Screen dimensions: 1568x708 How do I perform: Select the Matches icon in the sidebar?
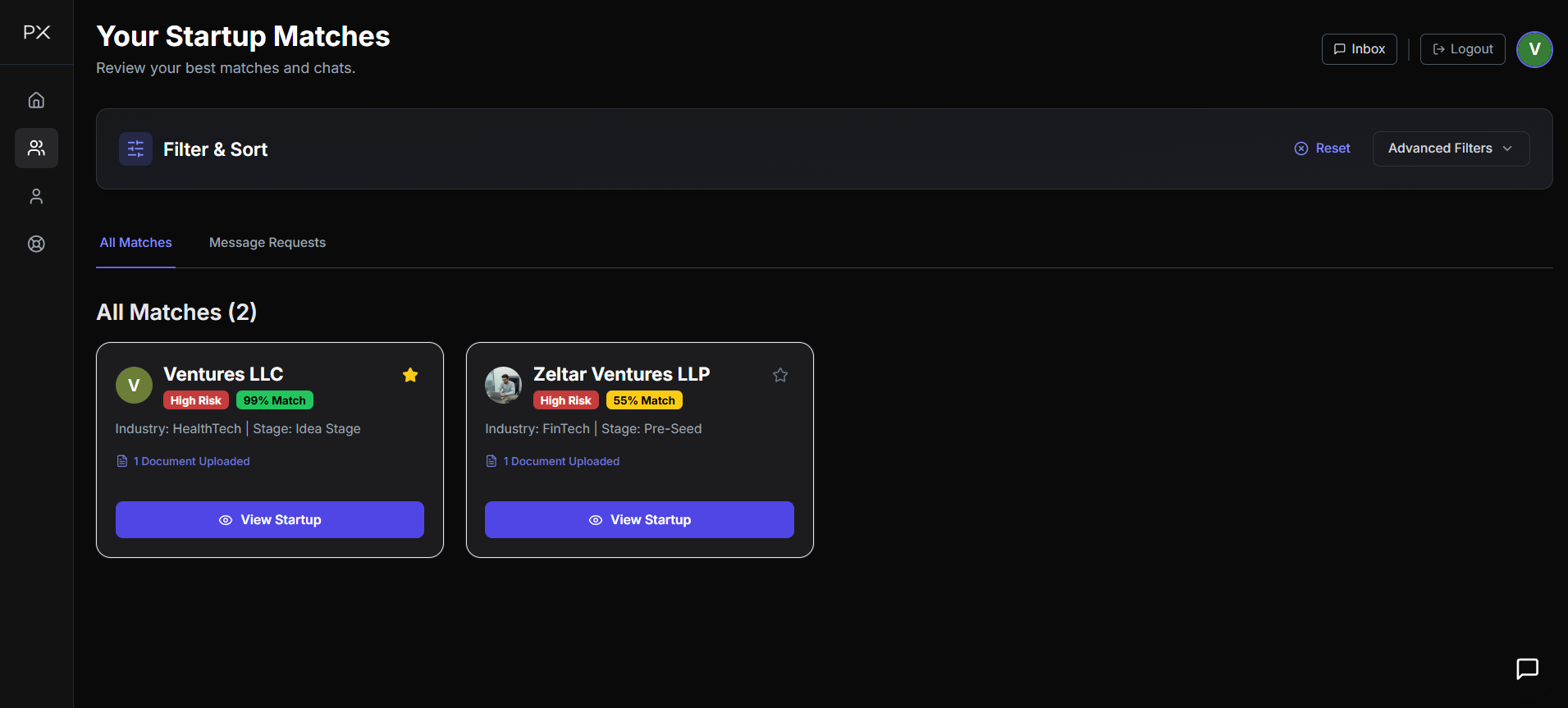(36, 148)
